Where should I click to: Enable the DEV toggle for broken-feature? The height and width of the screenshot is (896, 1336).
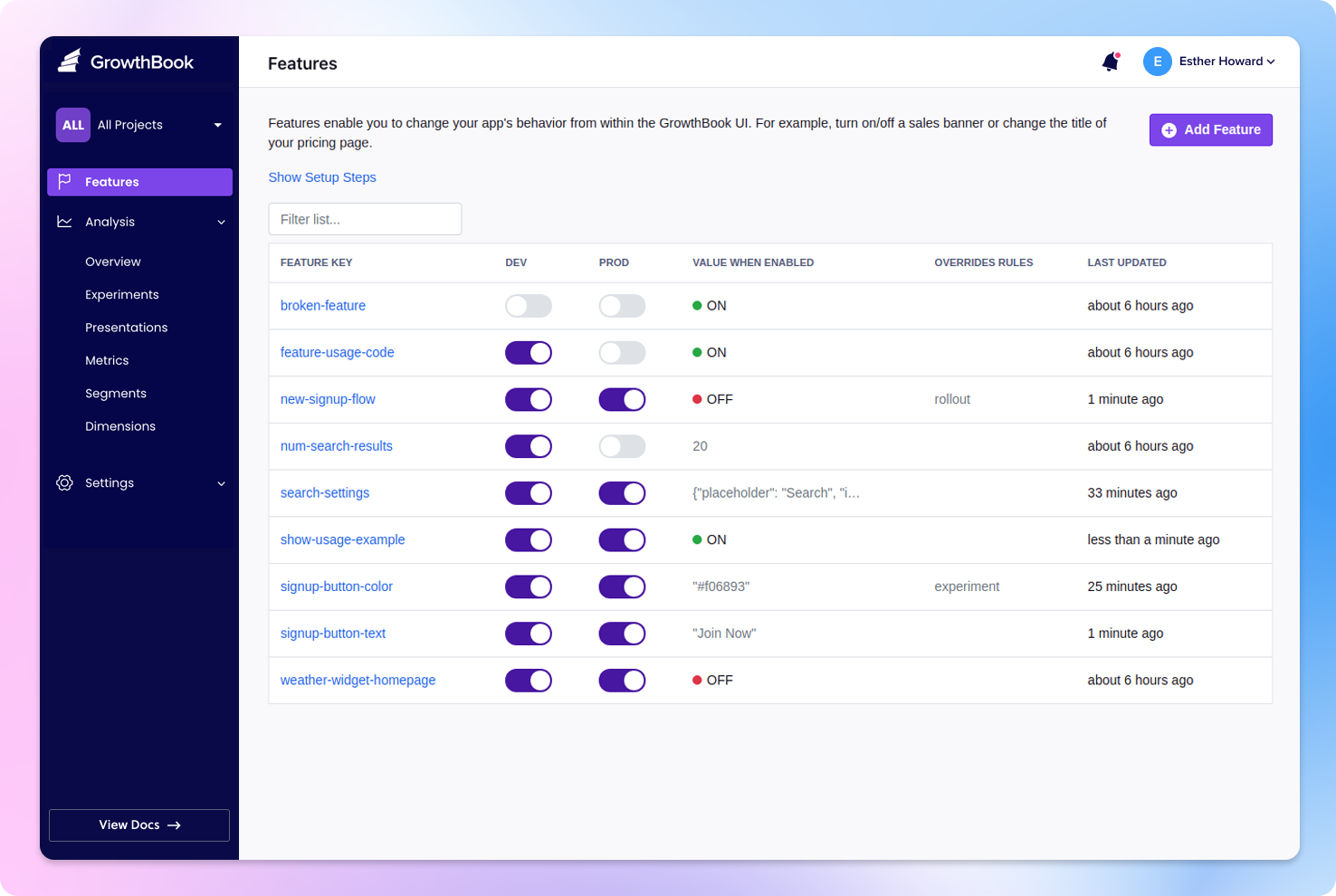point(528,306)
